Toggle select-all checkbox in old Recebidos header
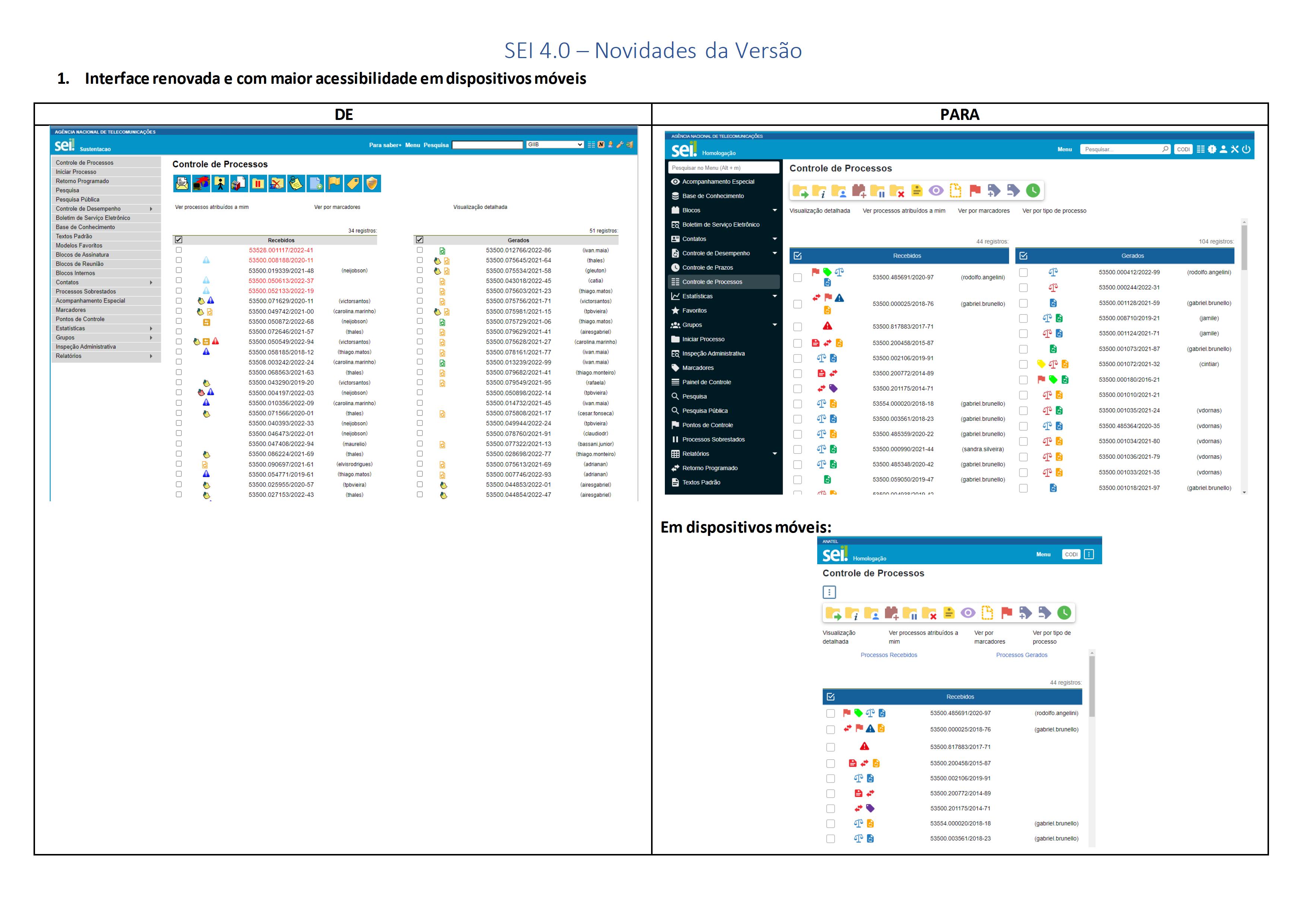 pyautogui.click(x=179, y=240)
